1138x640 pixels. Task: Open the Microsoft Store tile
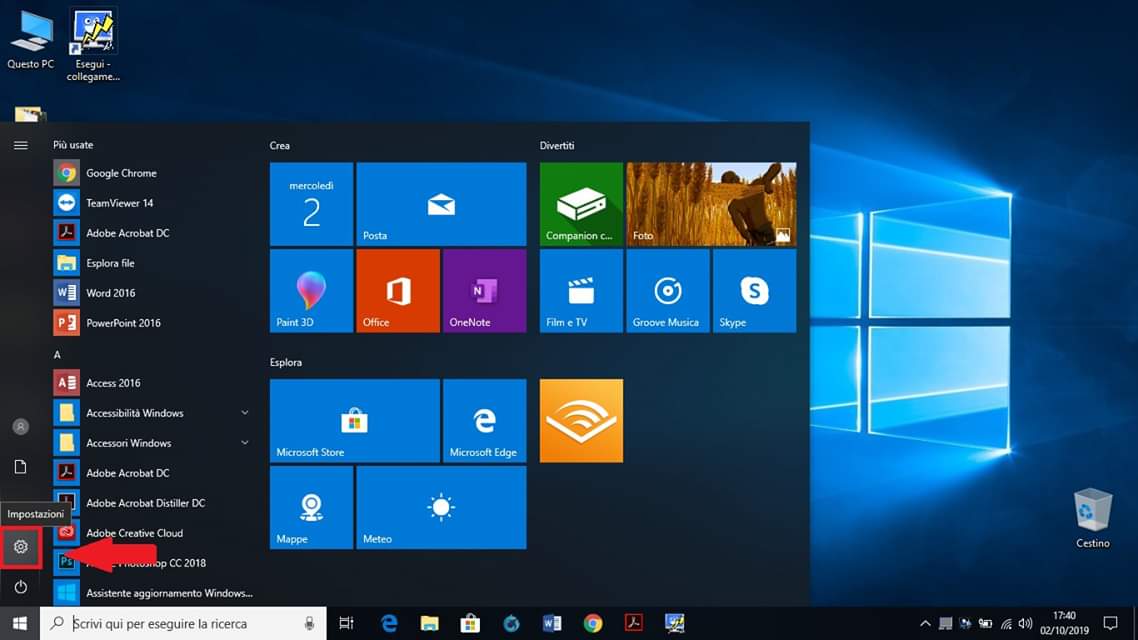(355, 421)
